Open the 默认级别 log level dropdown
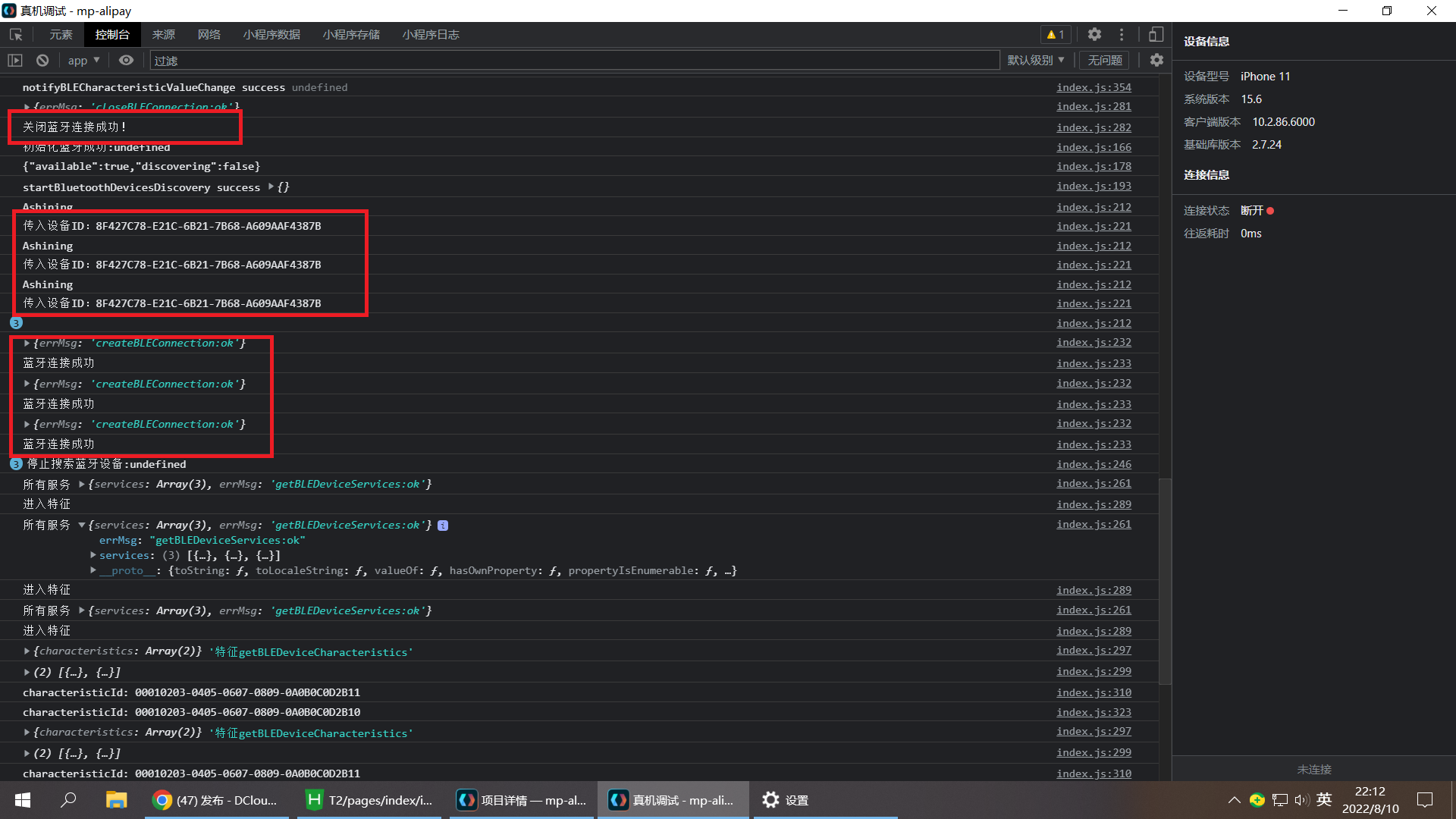The height and width of the screenshot is (819, 1456). point(1035,61)
